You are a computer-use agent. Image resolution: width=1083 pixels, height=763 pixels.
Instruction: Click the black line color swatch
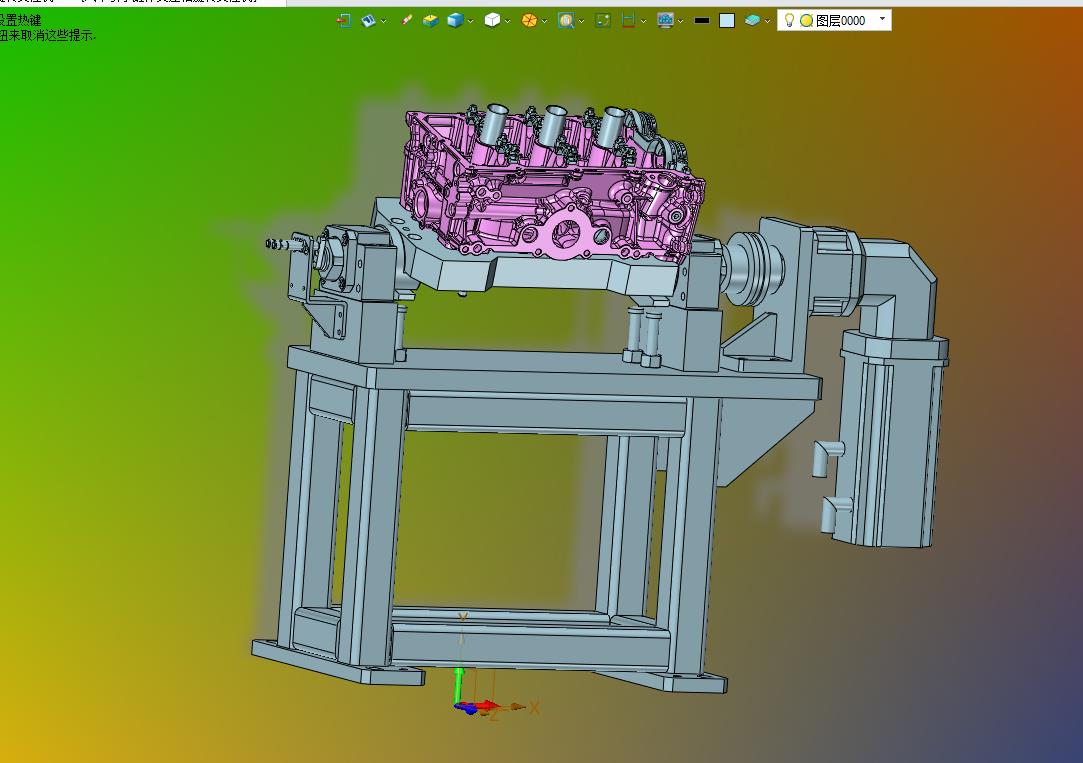(702, 21)
